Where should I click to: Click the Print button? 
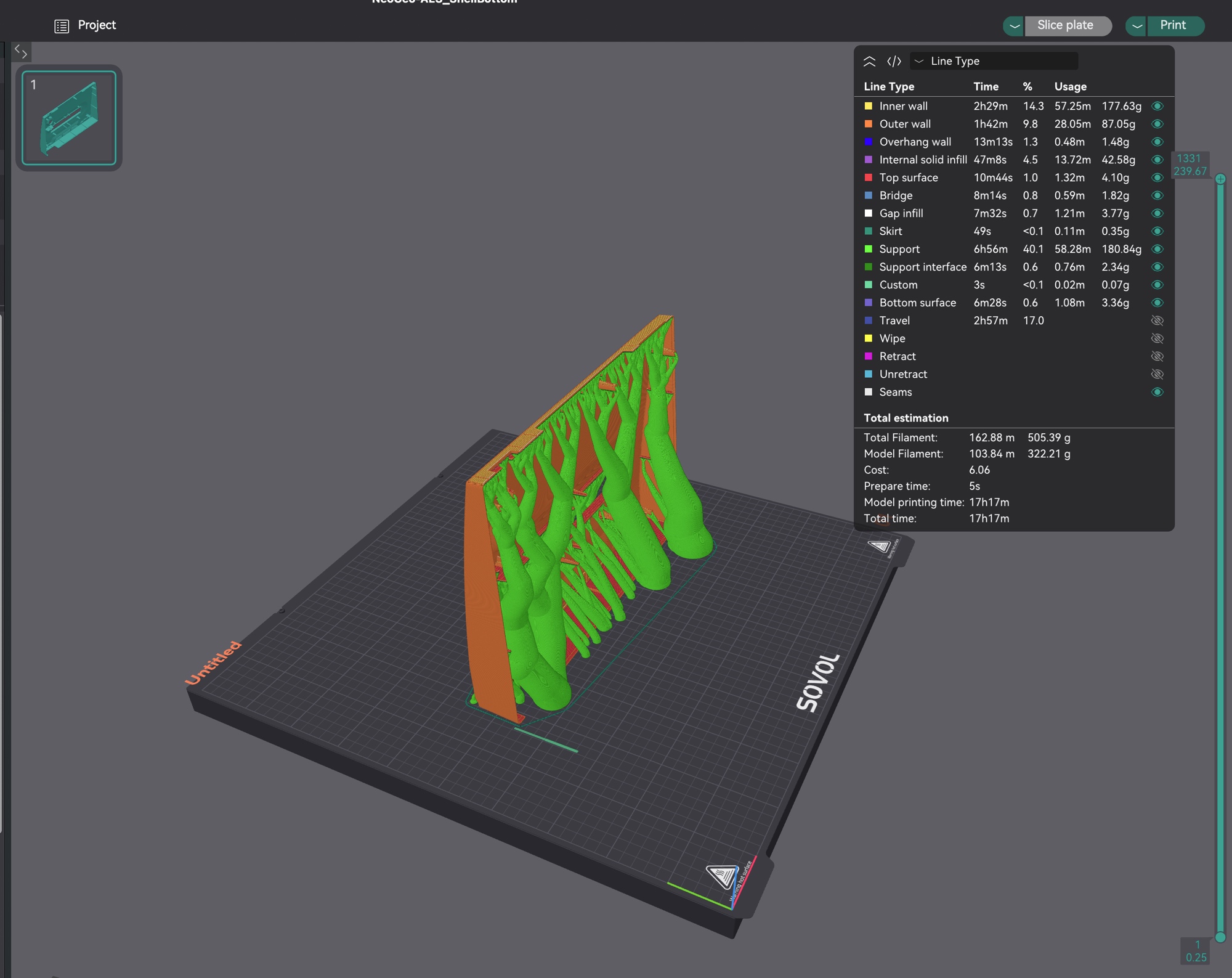coord(1173,25)
